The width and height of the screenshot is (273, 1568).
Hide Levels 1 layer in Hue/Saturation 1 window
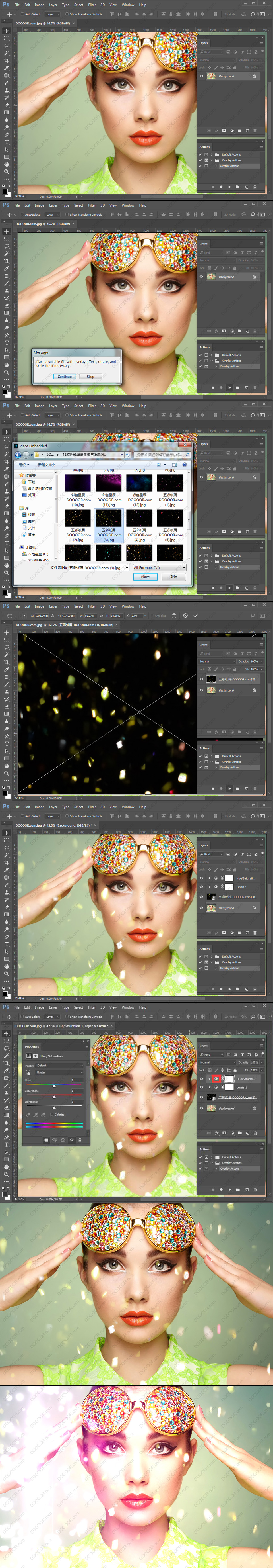(x=201, y=1087)
